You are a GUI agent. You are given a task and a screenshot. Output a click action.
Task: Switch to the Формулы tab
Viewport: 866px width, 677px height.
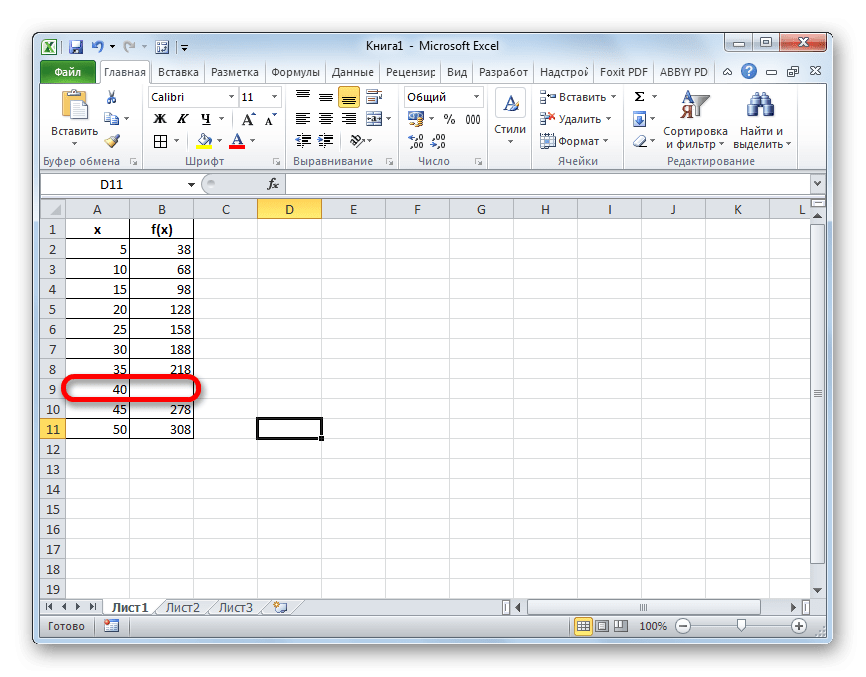point(295,72)
